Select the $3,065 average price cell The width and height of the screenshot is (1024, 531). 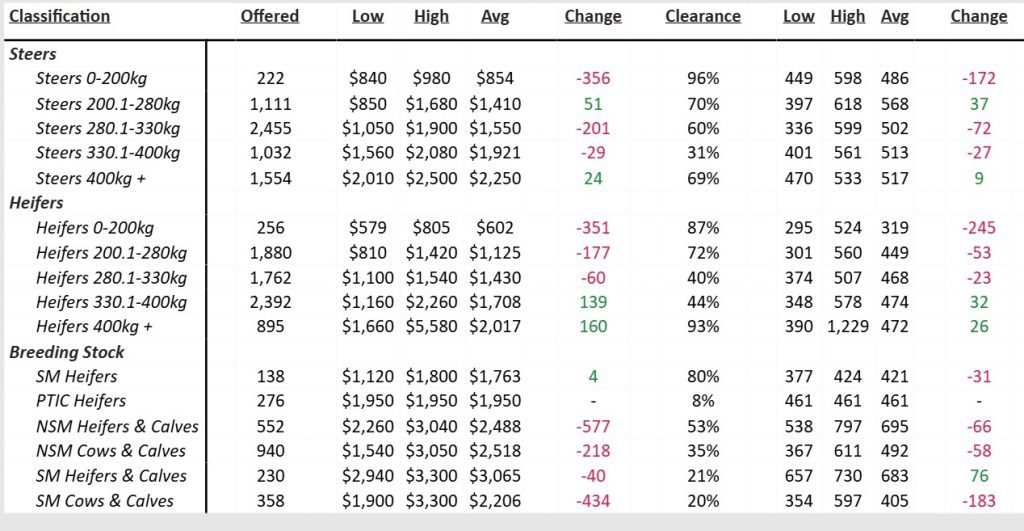pyautogui.click(x=500, y=476)
